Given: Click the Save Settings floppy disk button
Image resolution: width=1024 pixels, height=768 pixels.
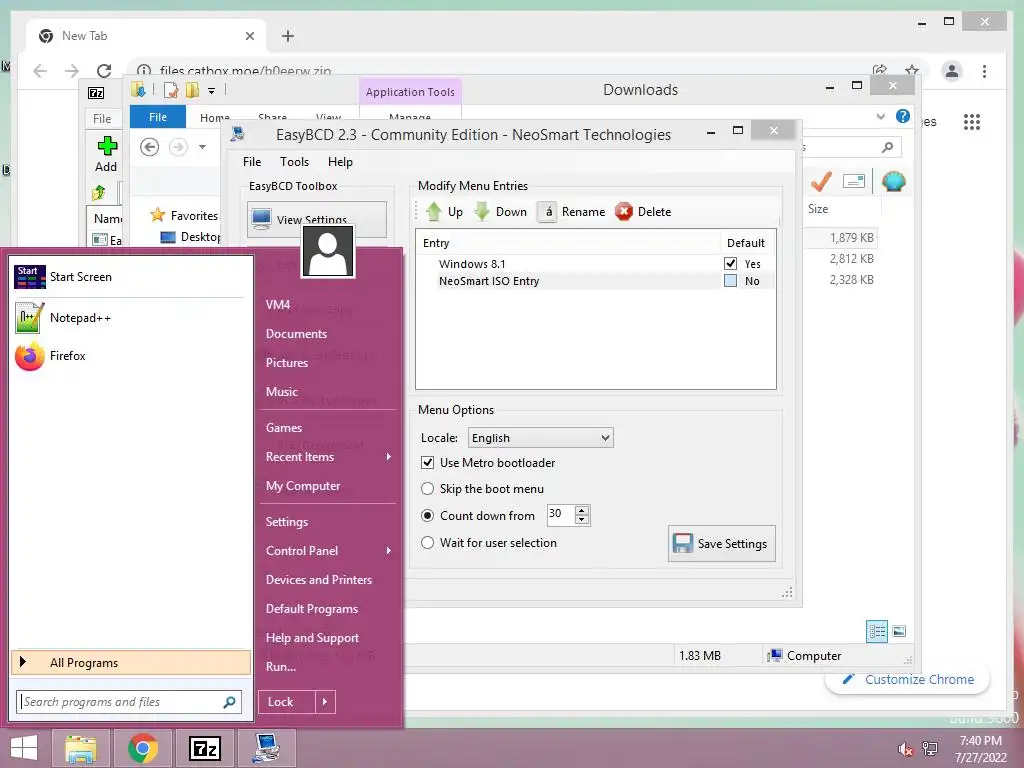Looking at the screenshot, I should [x=722, y=543].
